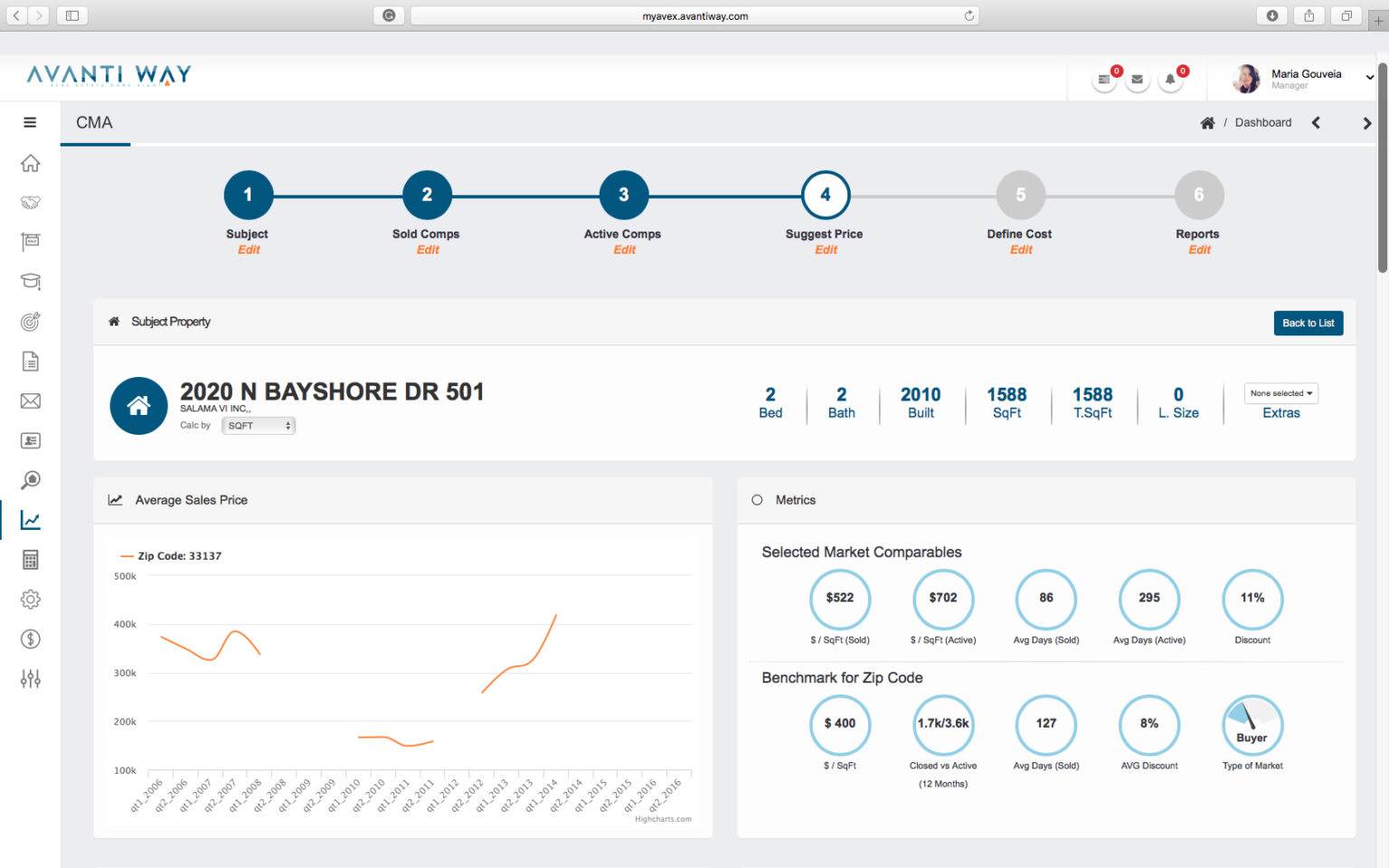Viewport: 1389px width, 868px height.
Task: Go to step 1 Subject
Action: coord(248,195)
